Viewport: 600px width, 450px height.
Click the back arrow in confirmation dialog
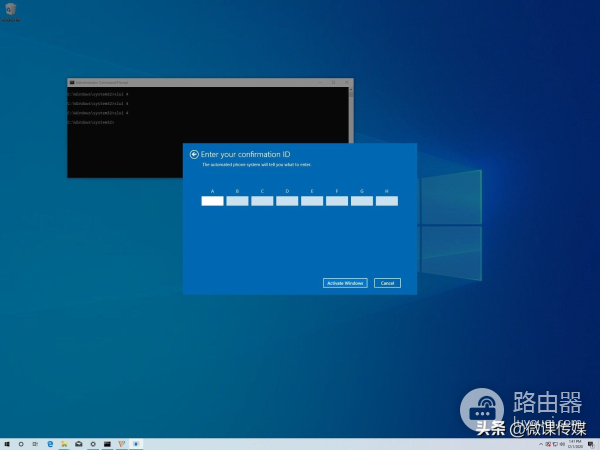pos(194,155)
